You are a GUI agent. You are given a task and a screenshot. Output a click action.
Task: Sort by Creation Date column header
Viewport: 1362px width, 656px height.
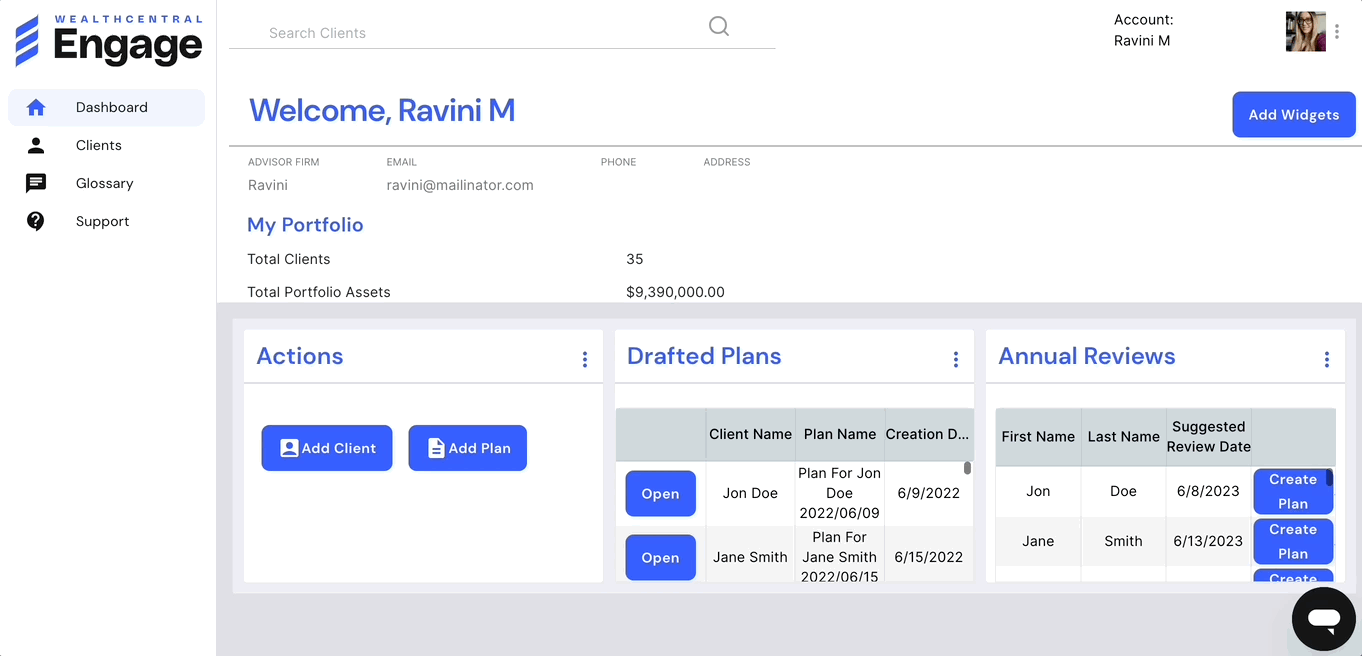[928, 434]
